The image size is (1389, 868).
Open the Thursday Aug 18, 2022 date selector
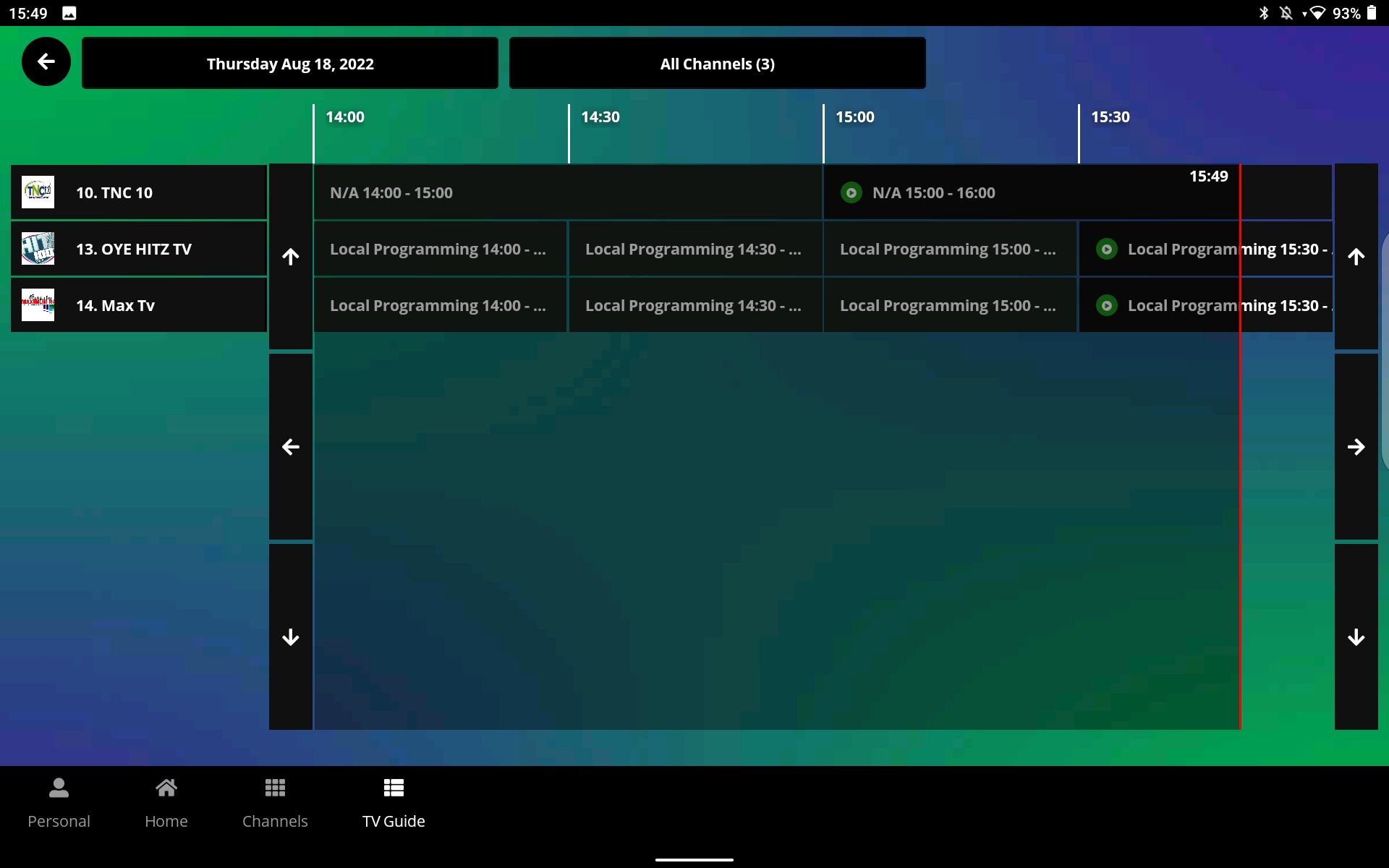tap(289, 63)
